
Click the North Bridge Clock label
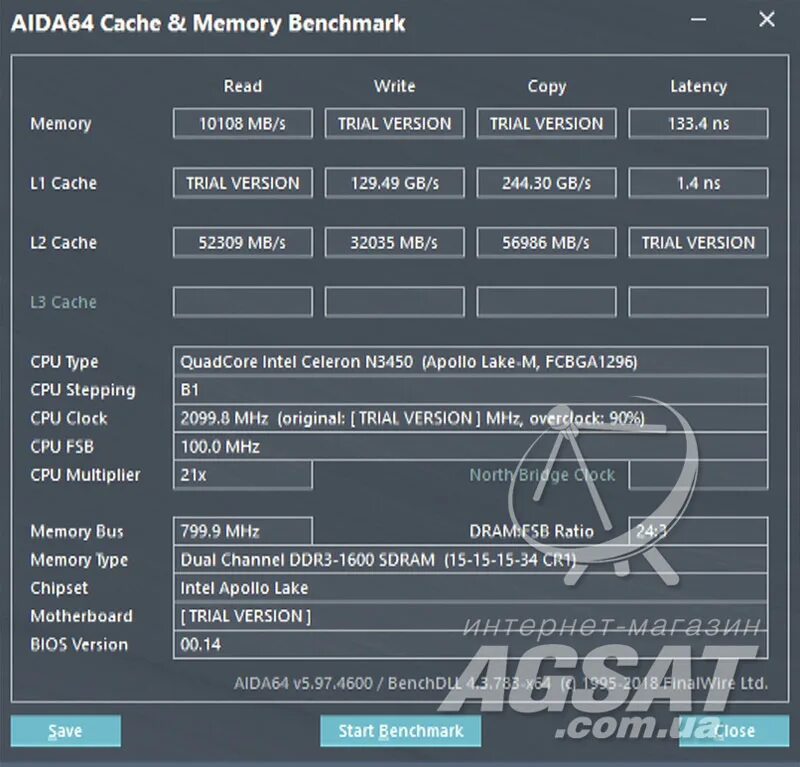[542, 475]
